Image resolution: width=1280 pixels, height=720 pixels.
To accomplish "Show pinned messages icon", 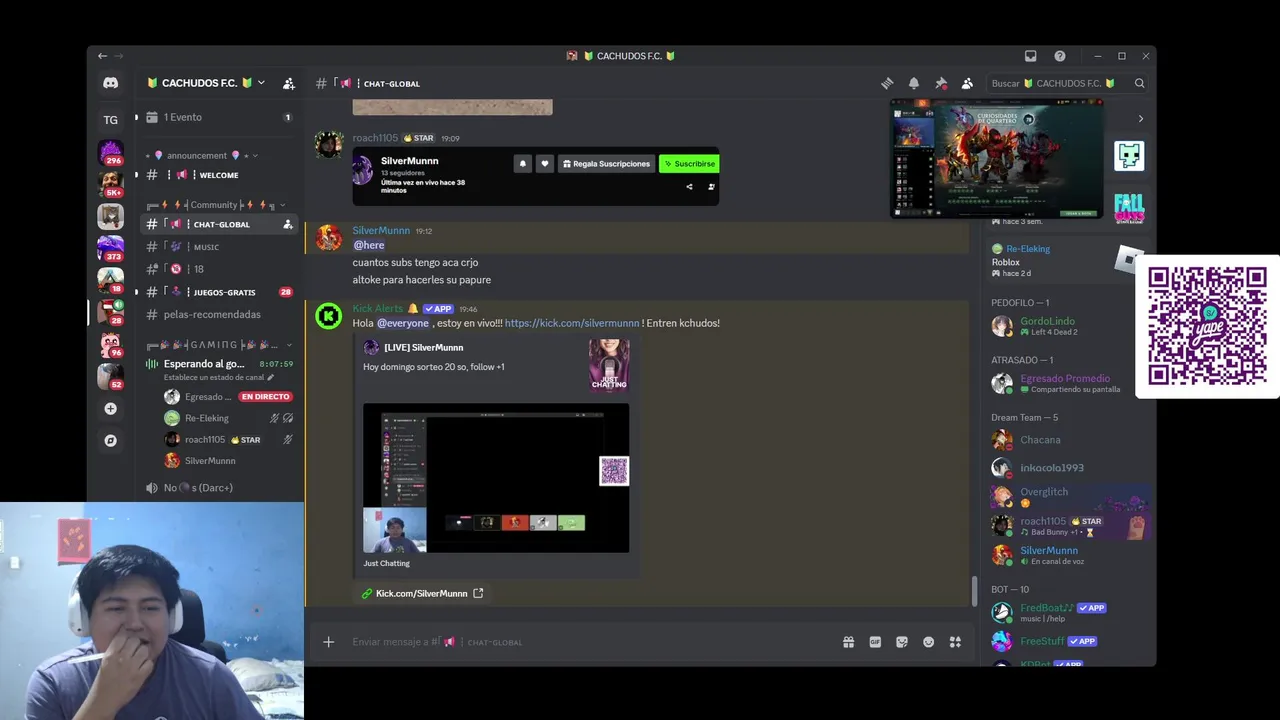I will click(x=940, y=83).
